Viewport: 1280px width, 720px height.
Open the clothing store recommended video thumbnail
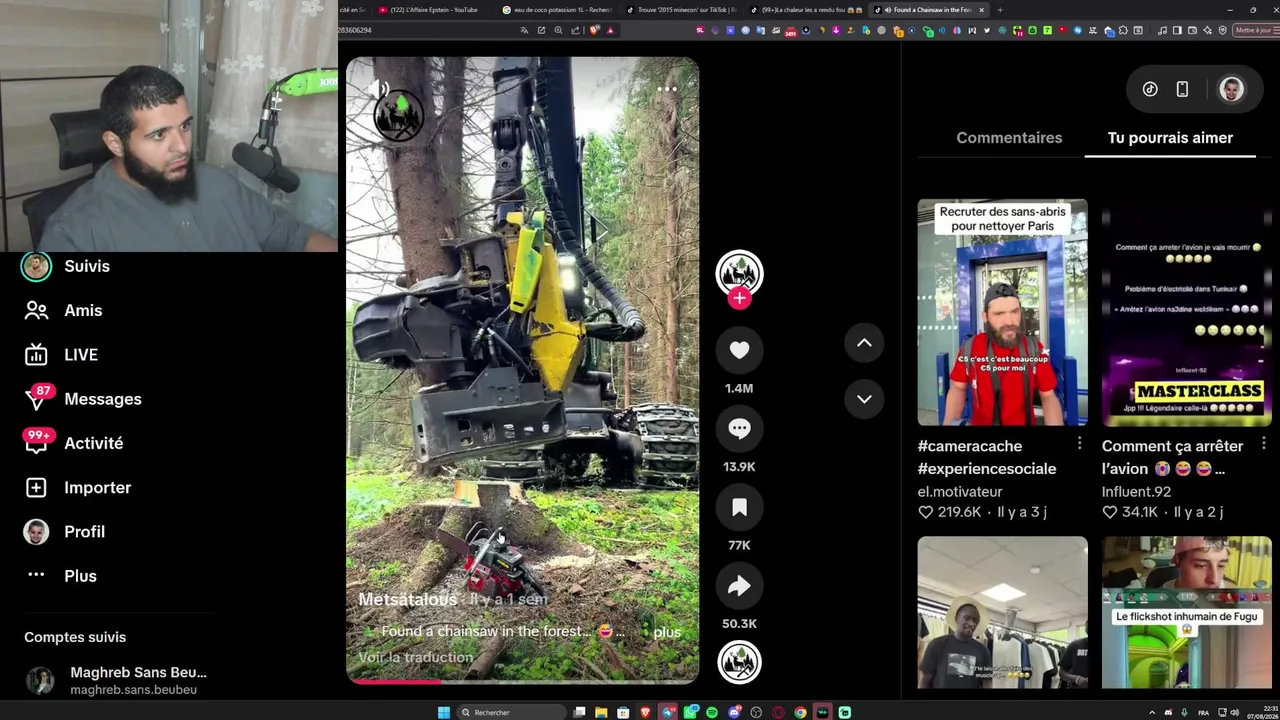(1002, 612)
